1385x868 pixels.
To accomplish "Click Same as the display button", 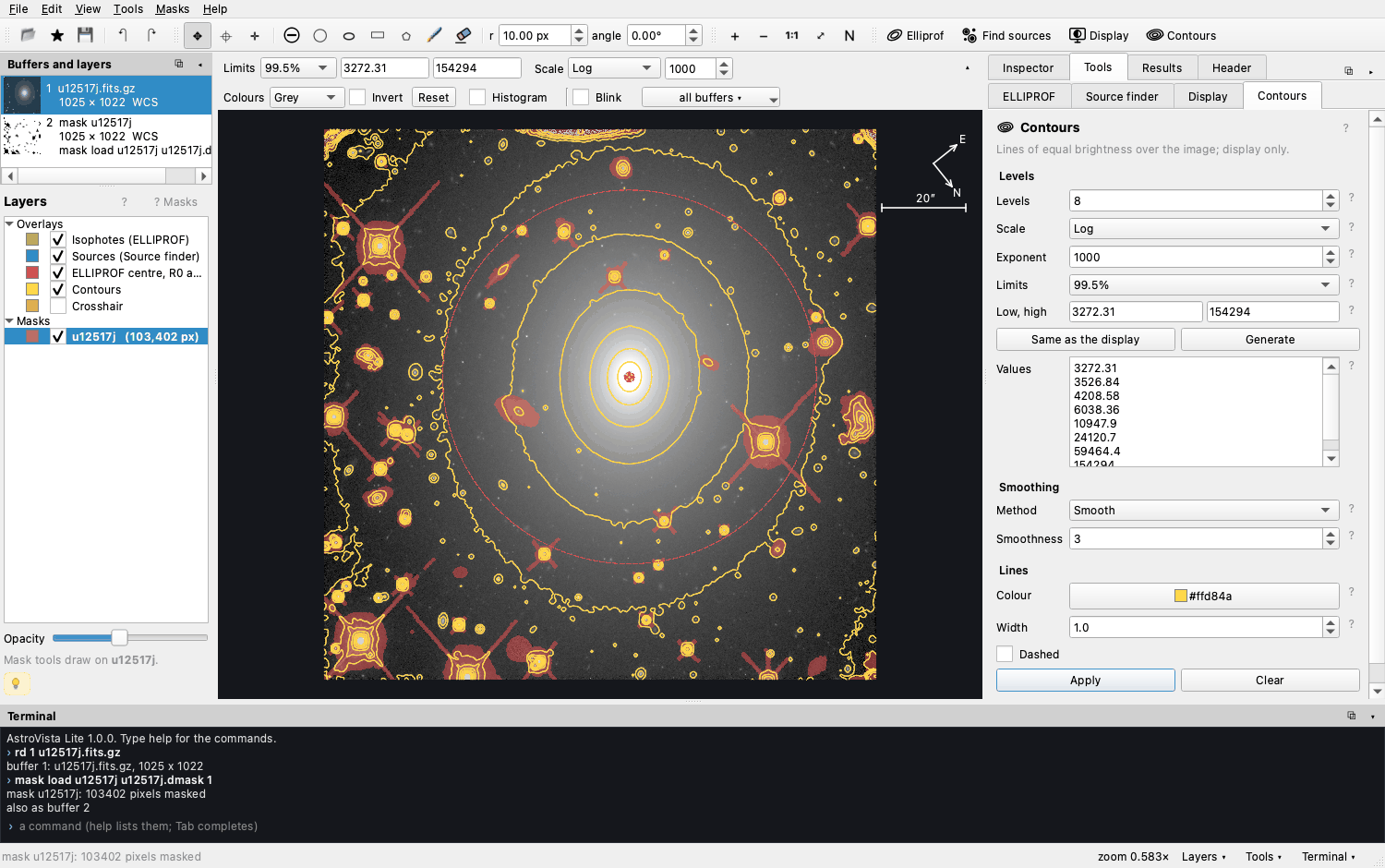I will pos(1086,340).
